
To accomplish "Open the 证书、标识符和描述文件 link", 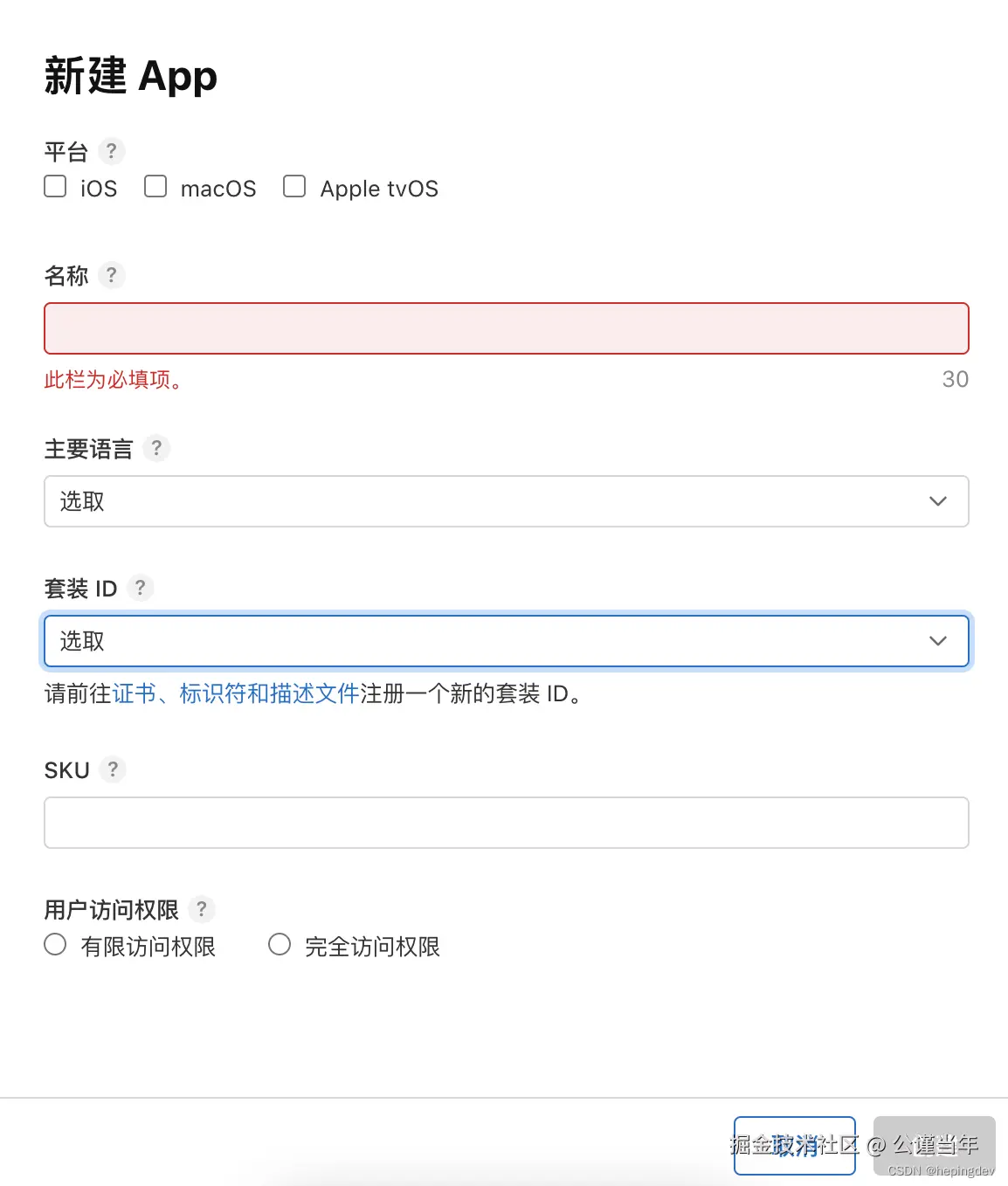I will (236, 693).
